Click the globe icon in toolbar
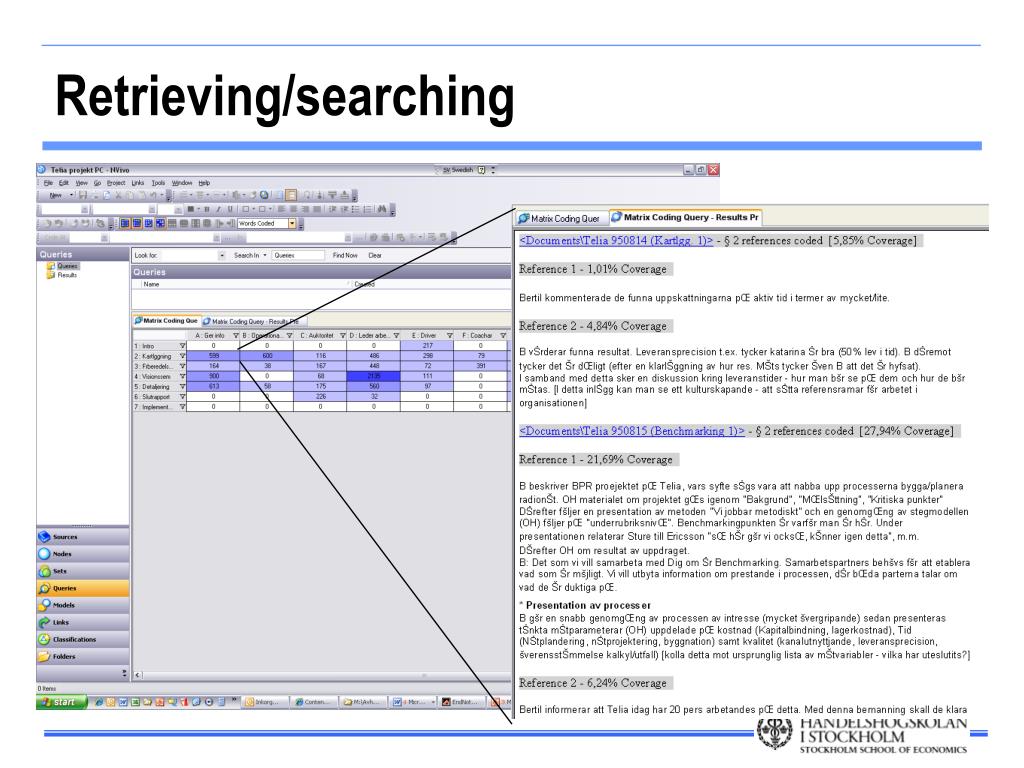 click(x=264, y=195)
